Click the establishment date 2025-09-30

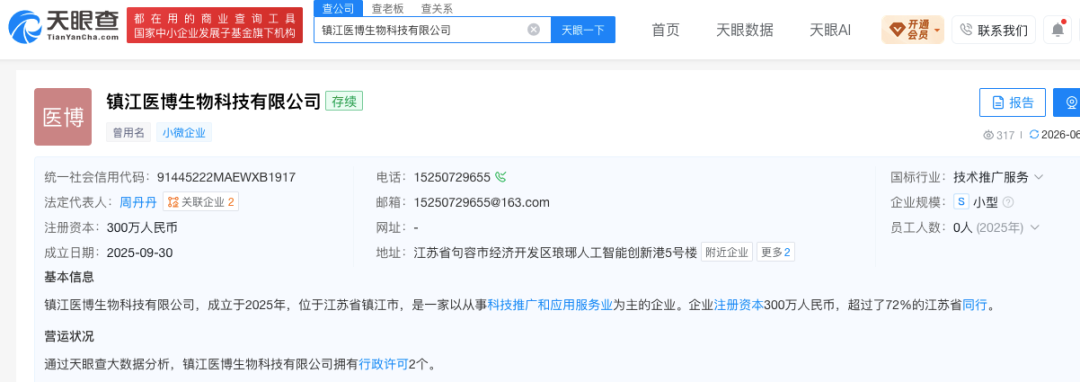click(140, 253)
